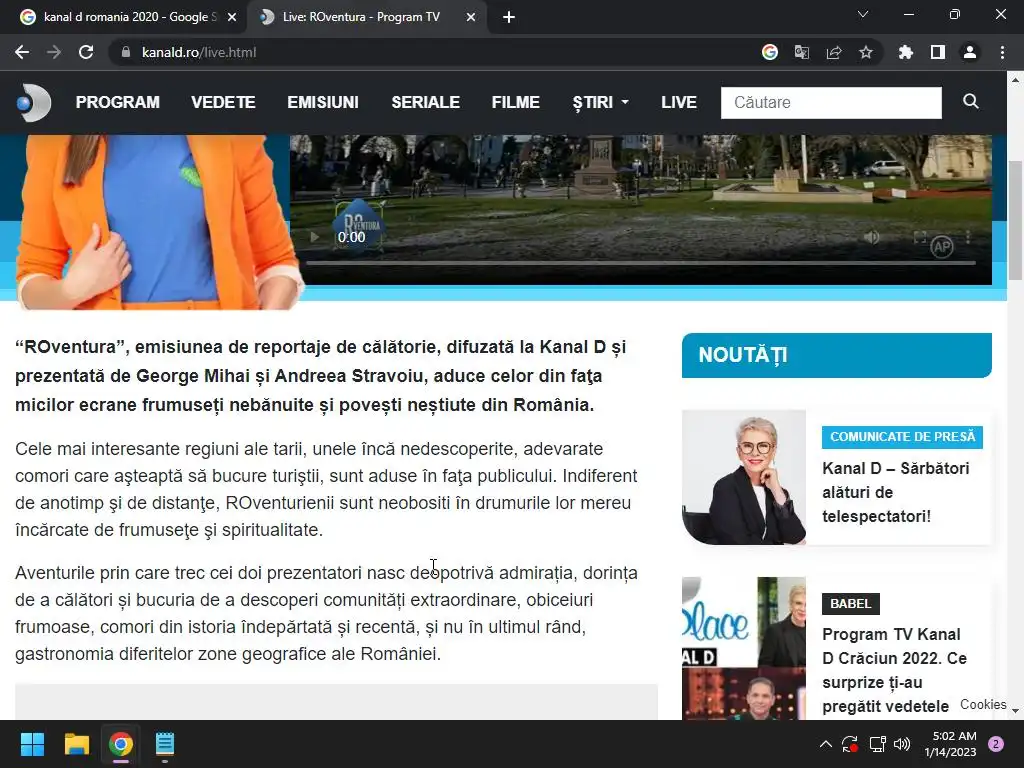Image resolution: width=1024 pixels, height=768 pixels.
Task: Click the Căutare search field
Action: coord(831,103)
